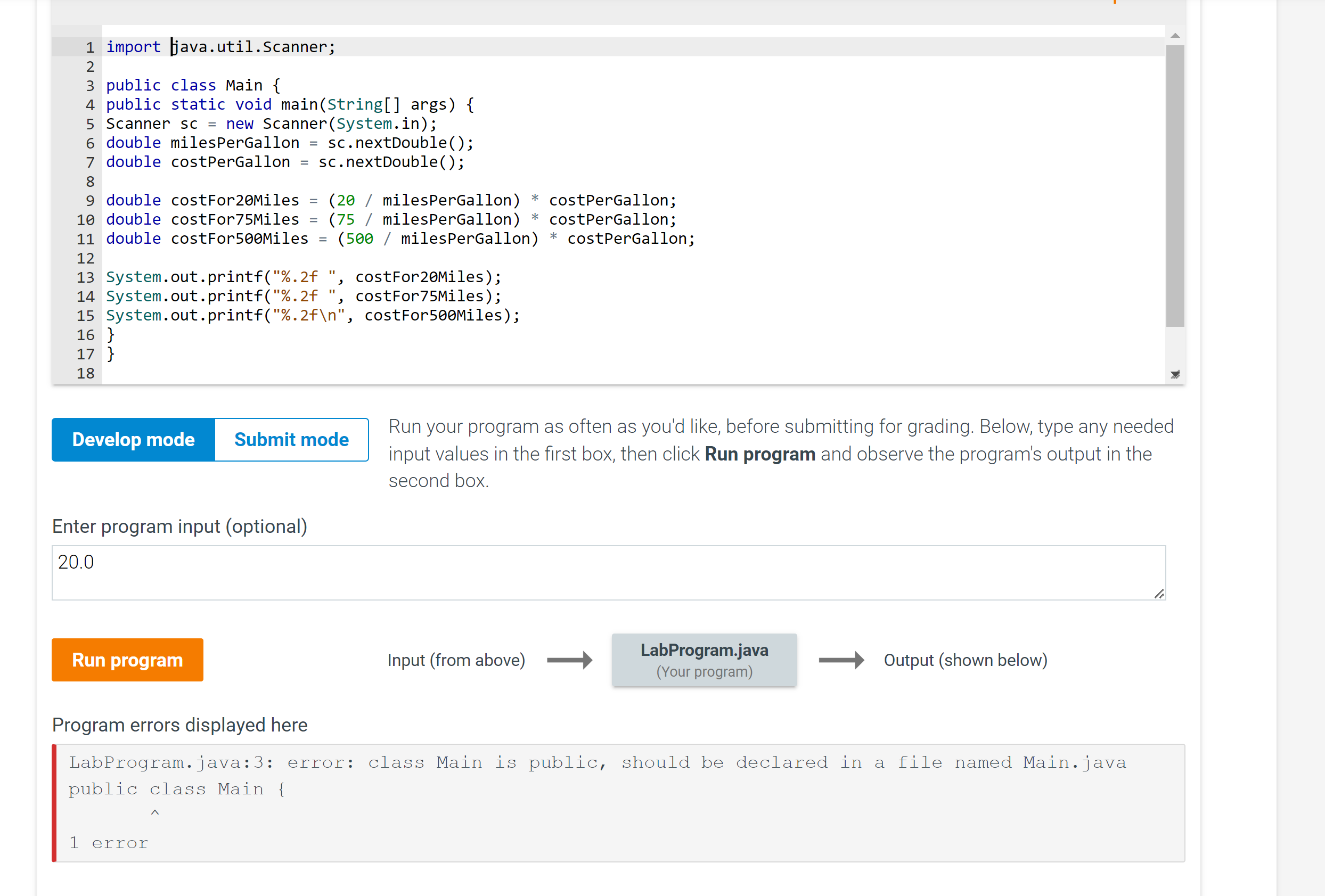1325x896 pixels.
Task: Select the input value 20.0
Action: pyautogui.click(x=76, y=562)
